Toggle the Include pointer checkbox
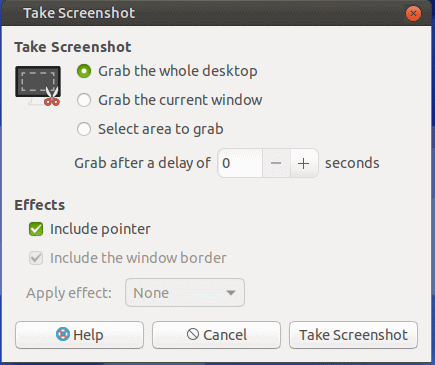This screenshot has height=365, width=435. click(x=36, y=229)
